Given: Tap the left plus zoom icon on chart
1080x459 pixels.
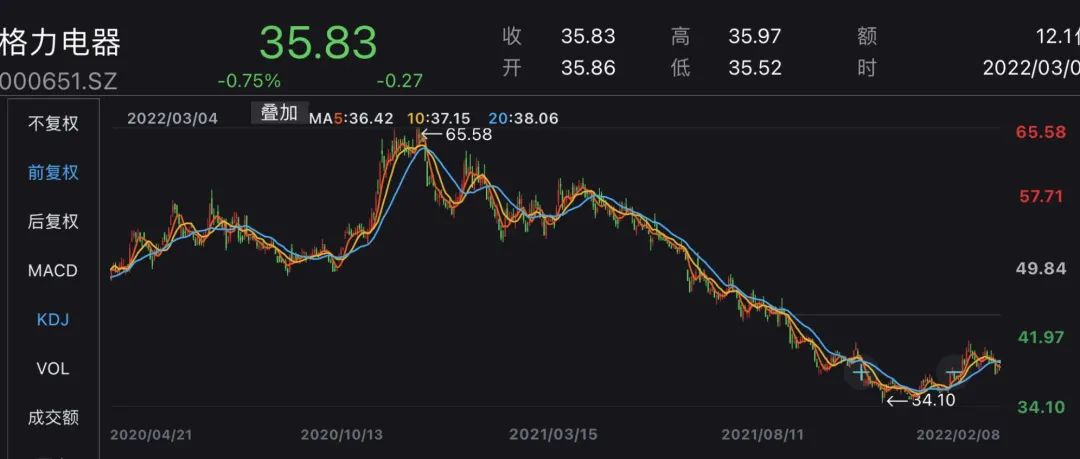Looking at the screenshot, I should click(859, 373).
